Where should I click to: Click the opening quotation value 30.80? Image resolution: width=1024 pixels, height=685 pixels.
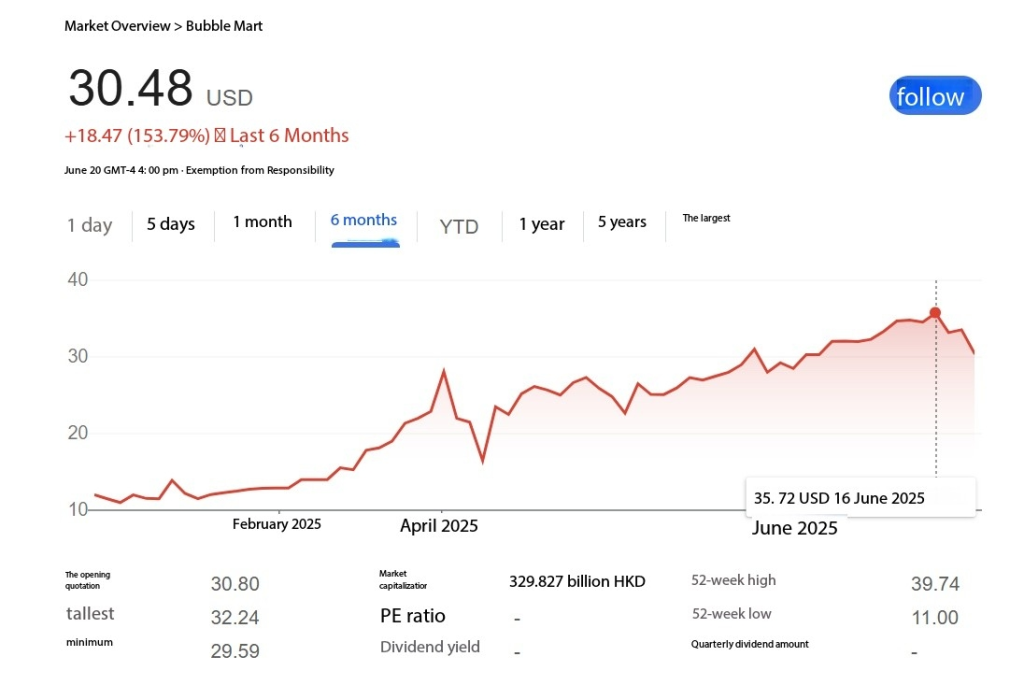point(235,584)
